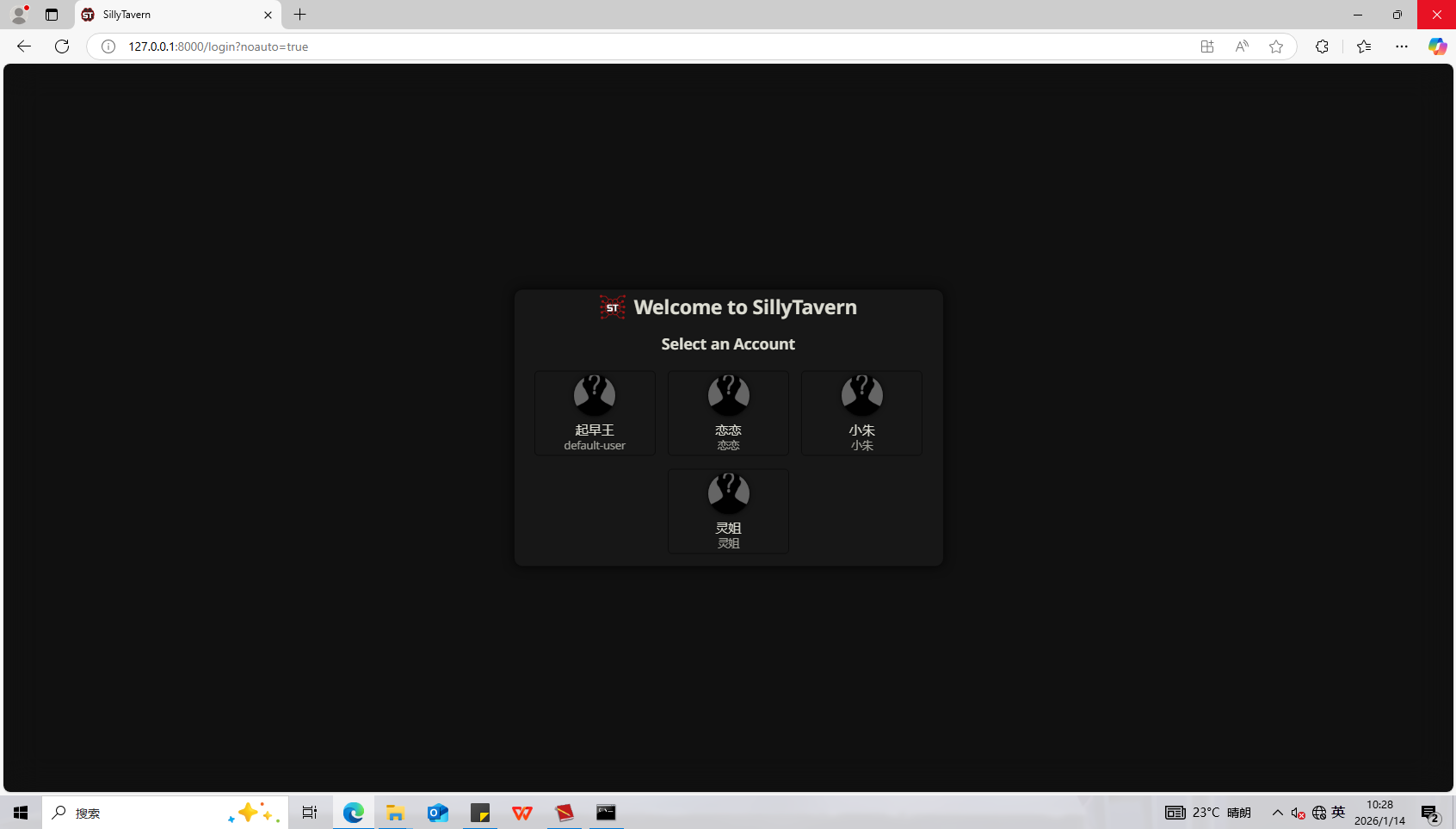
Task: Switch the input method indicator 英
Action: 1338,812
